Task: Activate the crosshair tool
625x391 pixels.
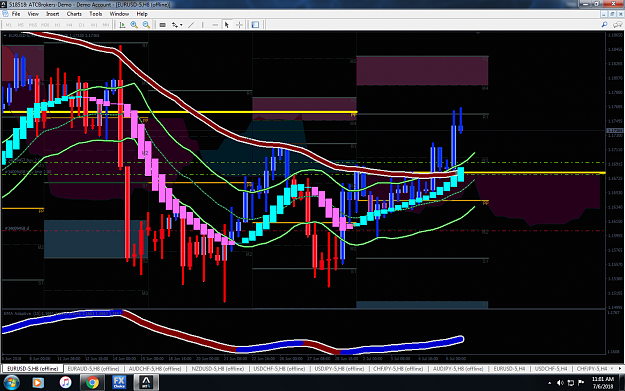Action: pos(239,25)
